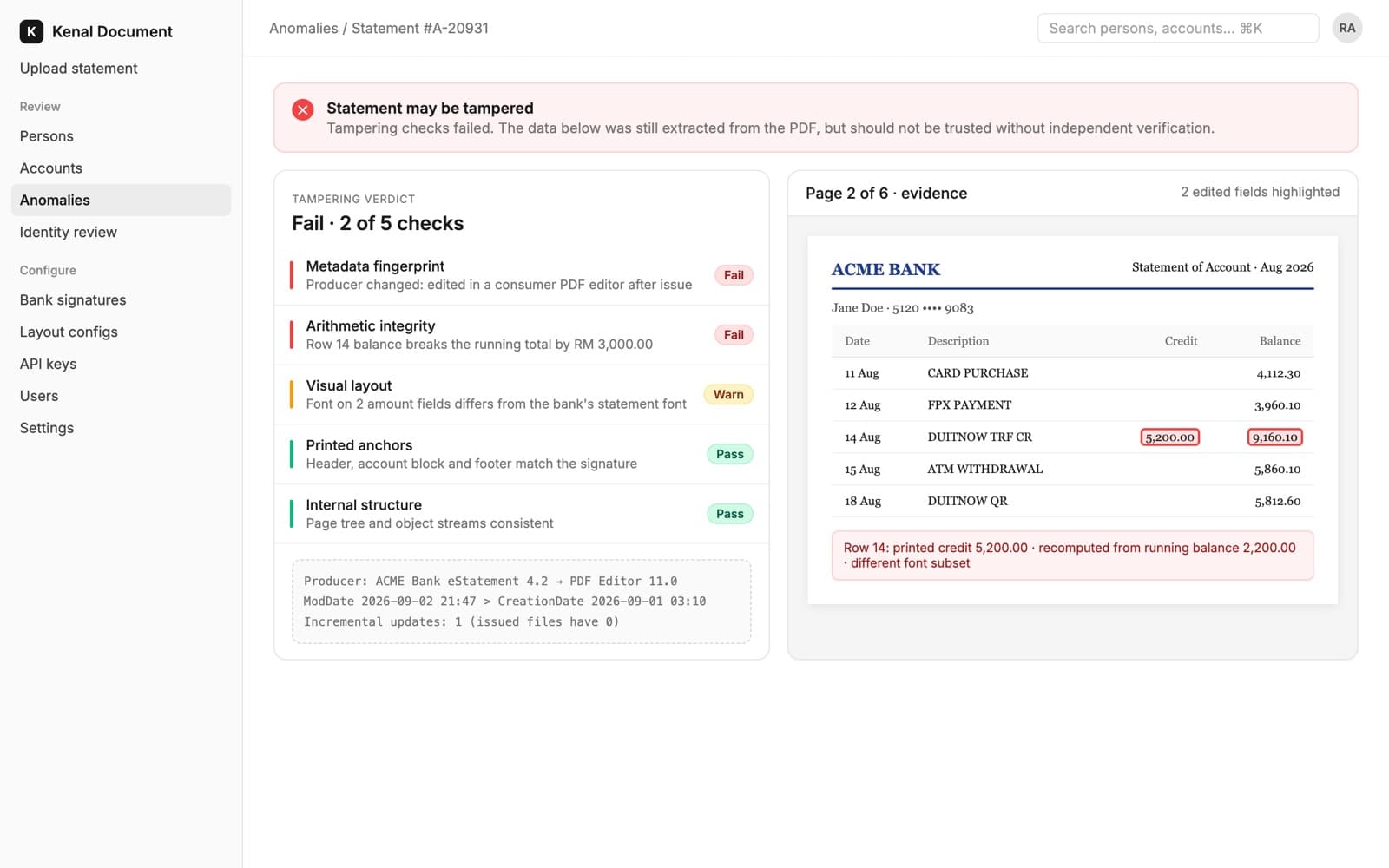
Task: Click the Fail badge on Arithmetic integrity
Action: 734,335
